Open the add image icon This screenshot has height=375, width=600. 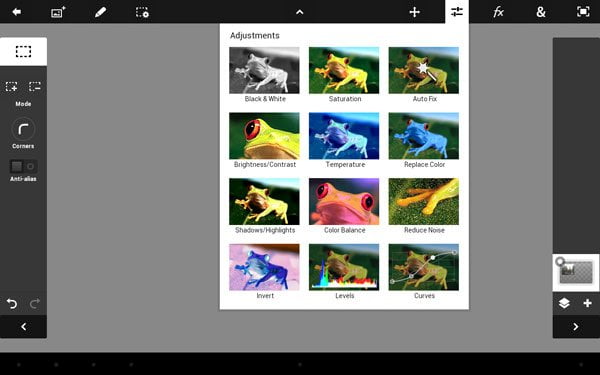coord(58,12)
